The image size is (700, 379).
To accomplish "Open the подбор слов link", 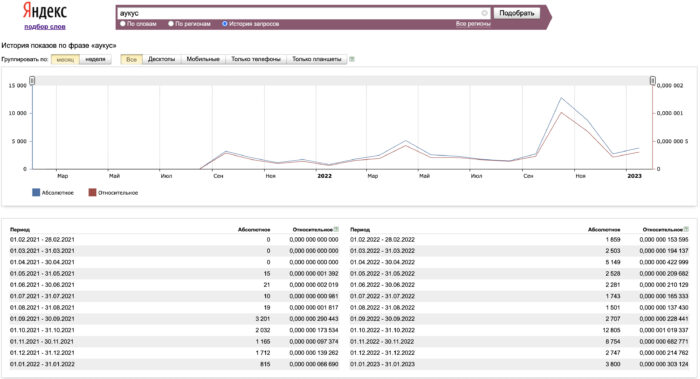I will click(x=45, y=27).
